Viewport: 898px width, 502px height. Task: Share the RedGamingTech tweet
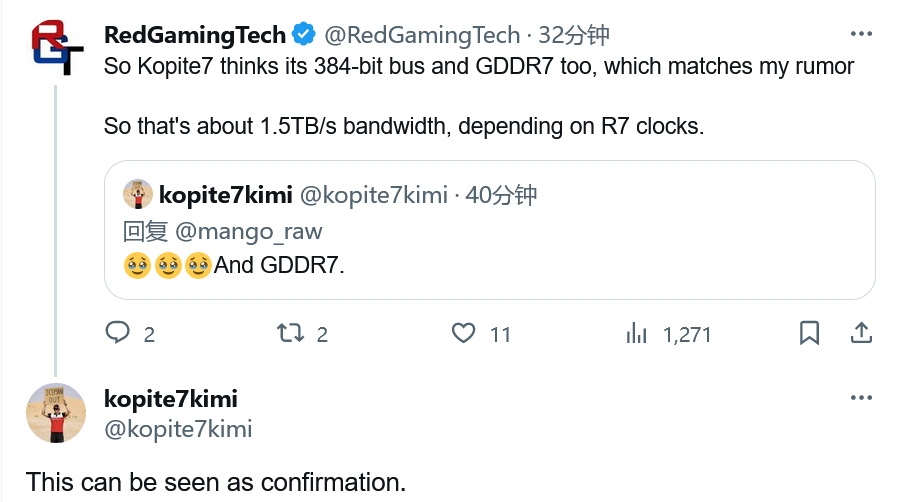(861, 333)
